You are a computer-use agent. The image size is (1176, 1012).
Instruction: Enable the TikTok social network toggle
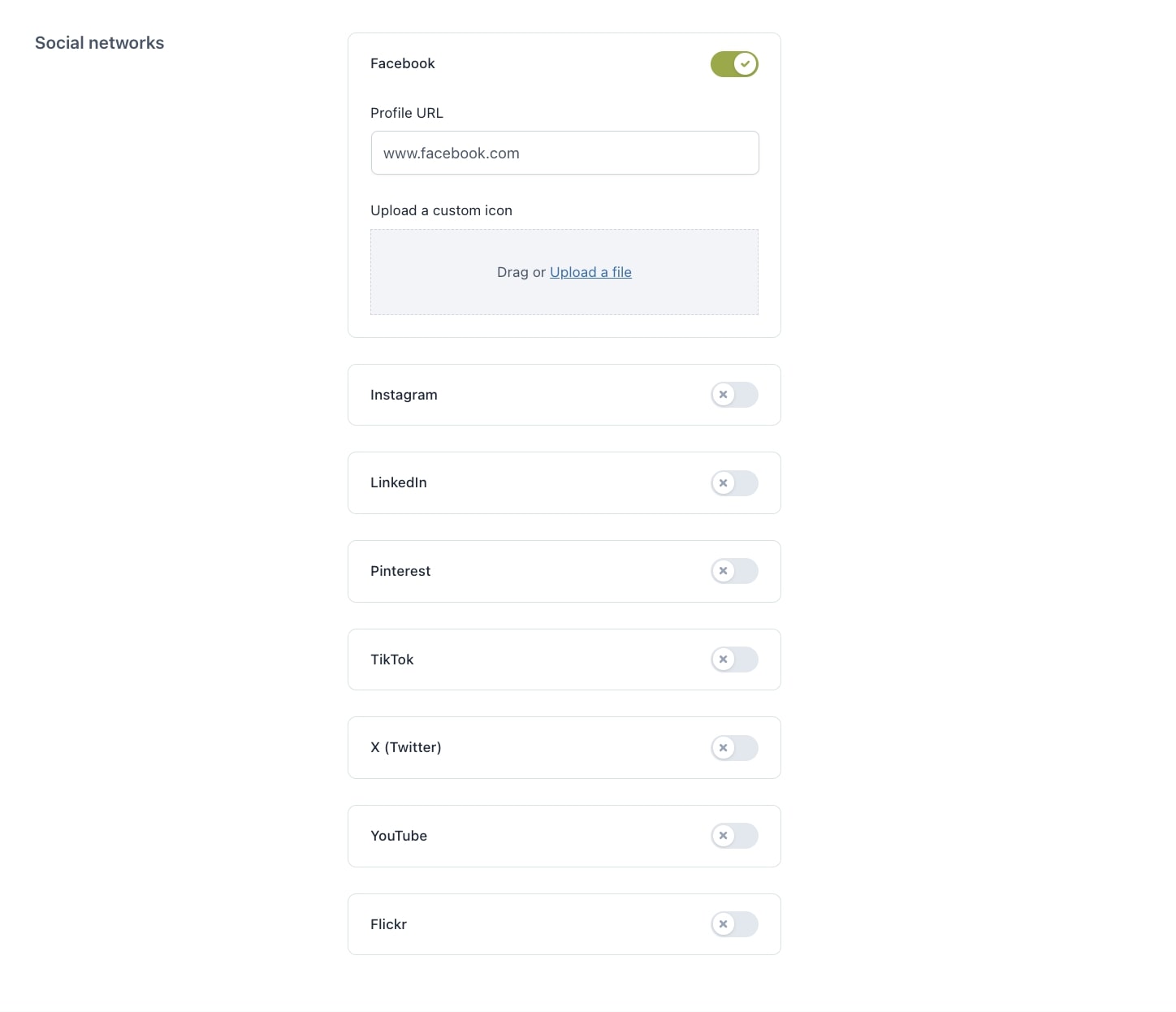tap(734, 660)
